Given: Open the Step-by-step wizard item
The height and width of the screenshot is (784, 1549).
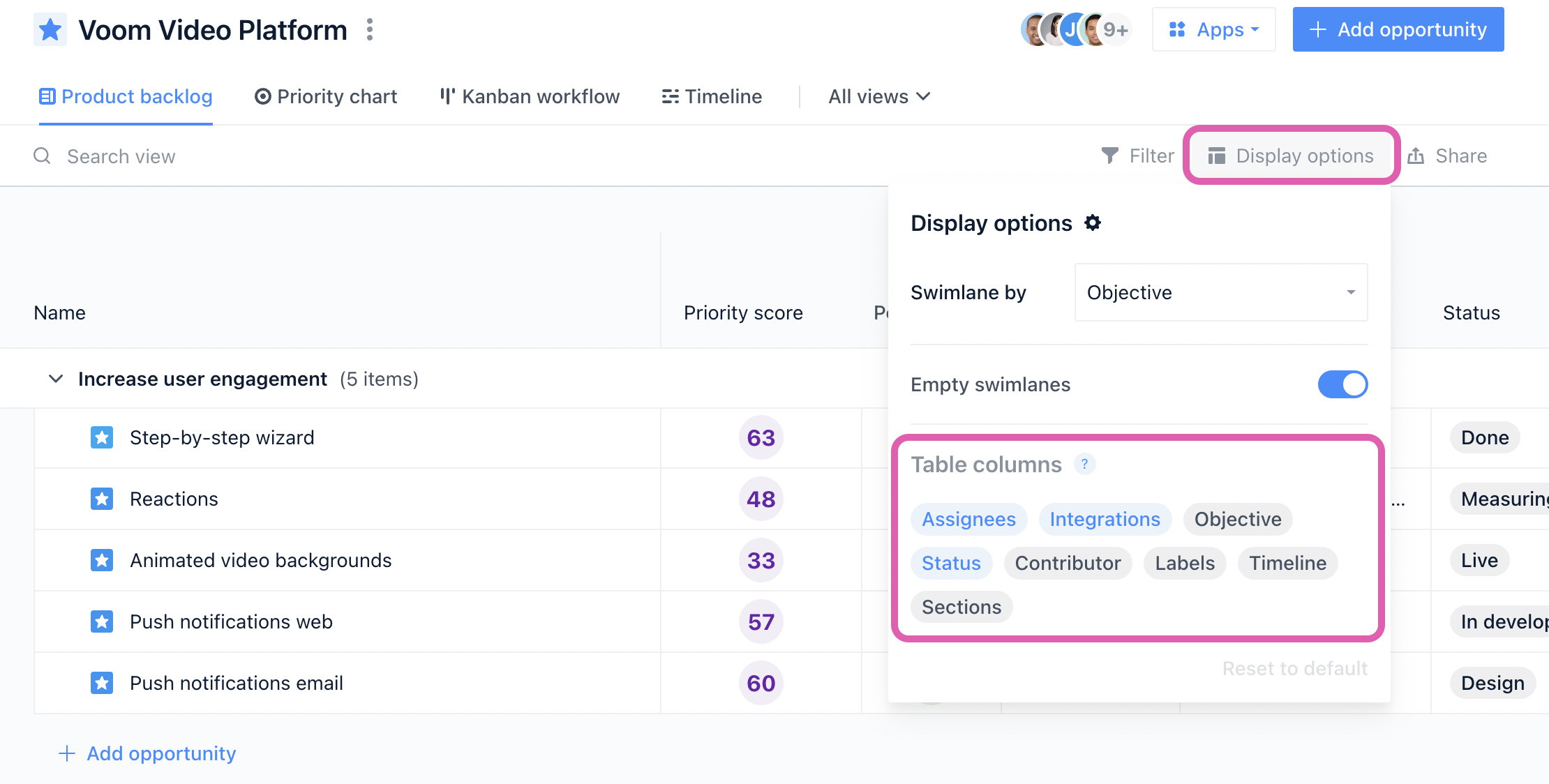Looking at the screenshot, I should [x=222, y=437].
